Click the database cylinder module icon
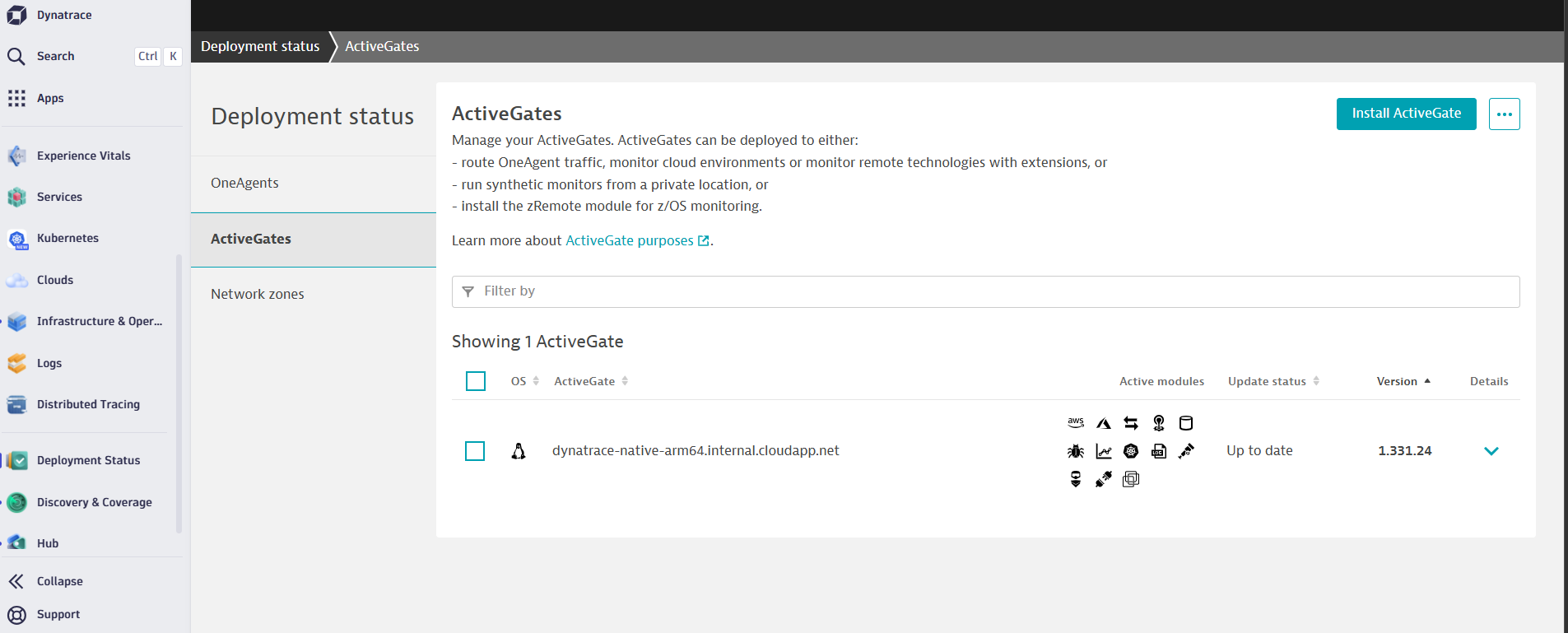1568x633 pixels. coord(1186,423)
